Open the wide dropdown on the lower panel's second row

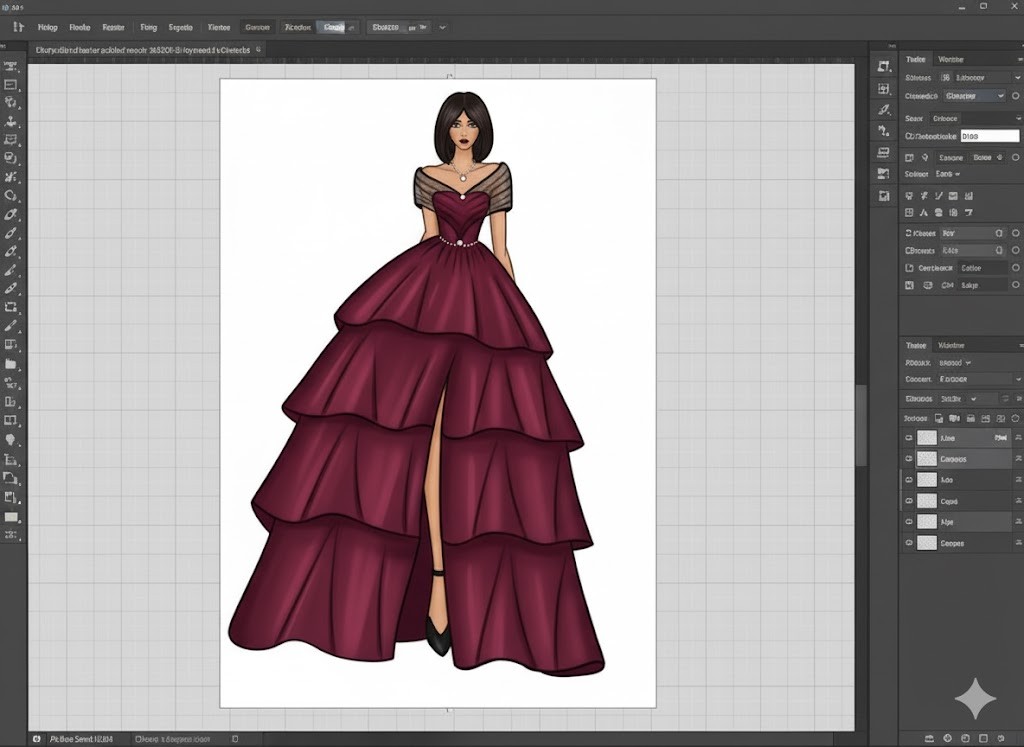(976, 380)
